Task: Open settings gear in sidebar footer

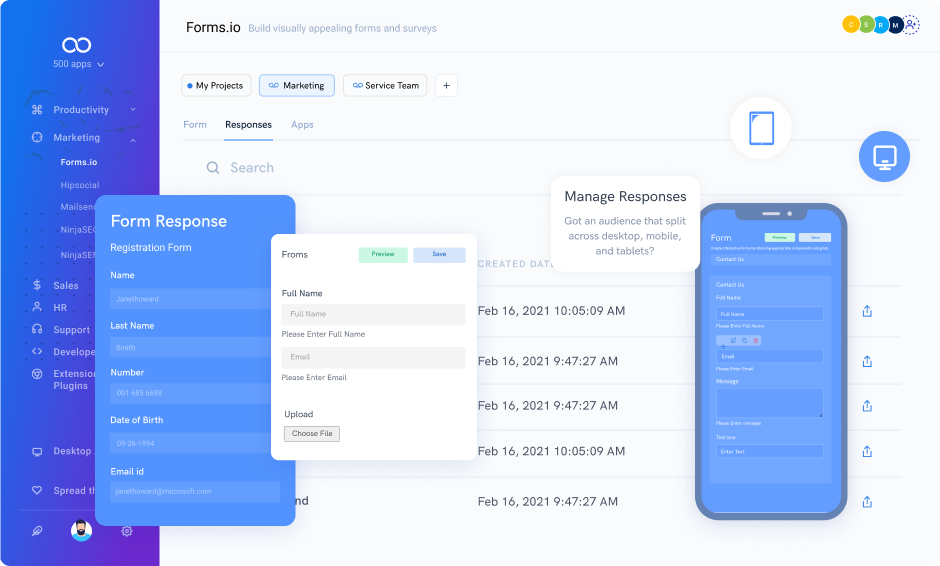Action: [127, 531]
